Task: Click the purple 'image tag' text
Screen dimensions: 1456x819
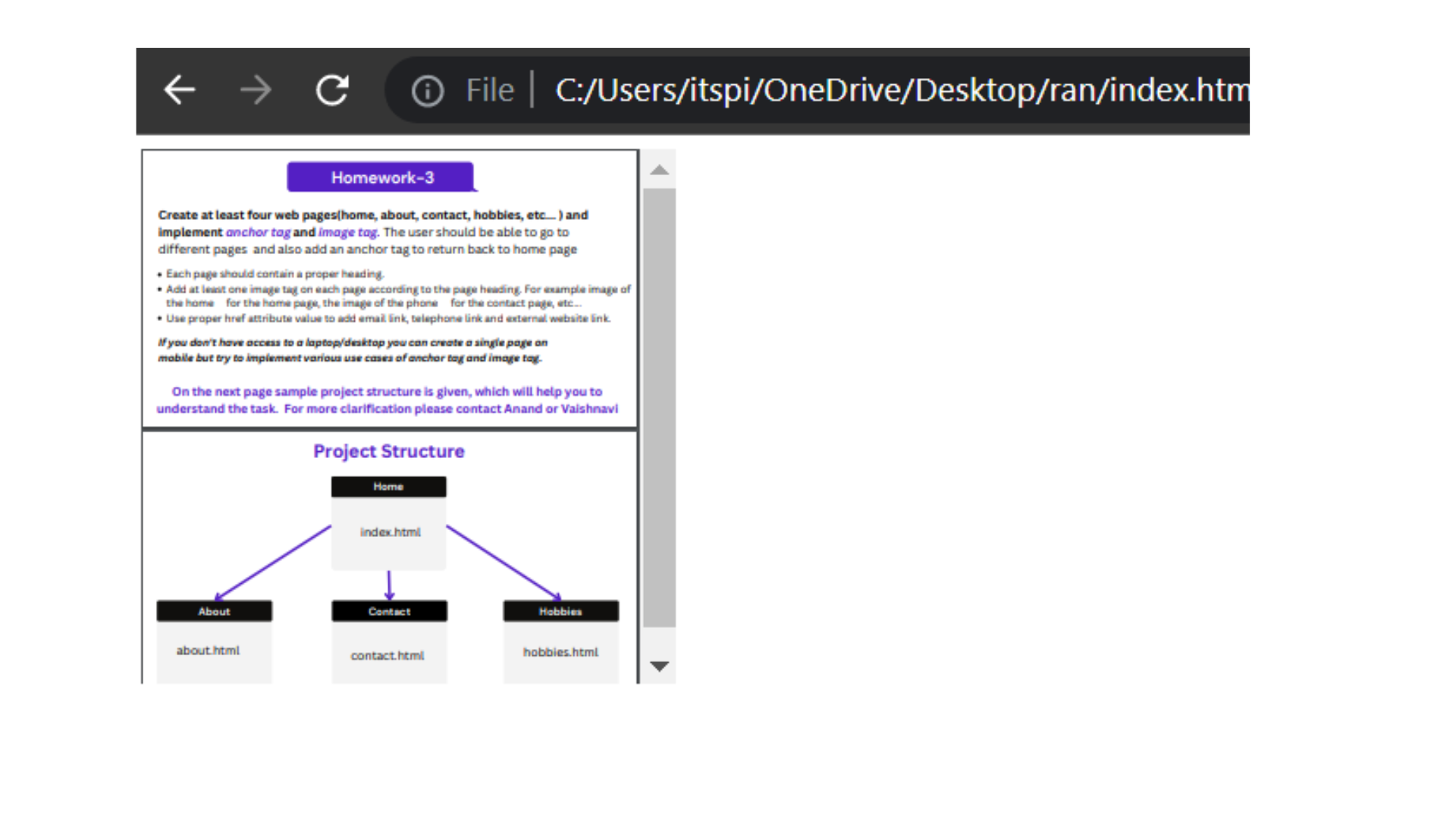Action: point(347,232)
